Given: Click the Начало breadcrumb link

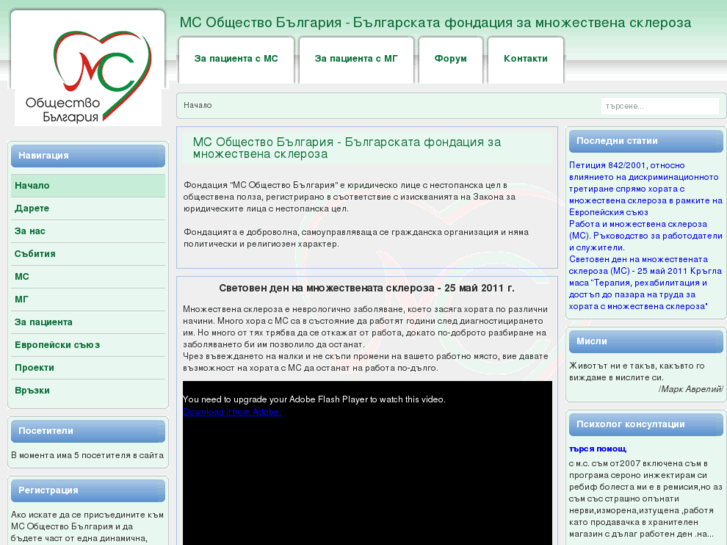Looking at the screenshot, I should coord(198,105).
